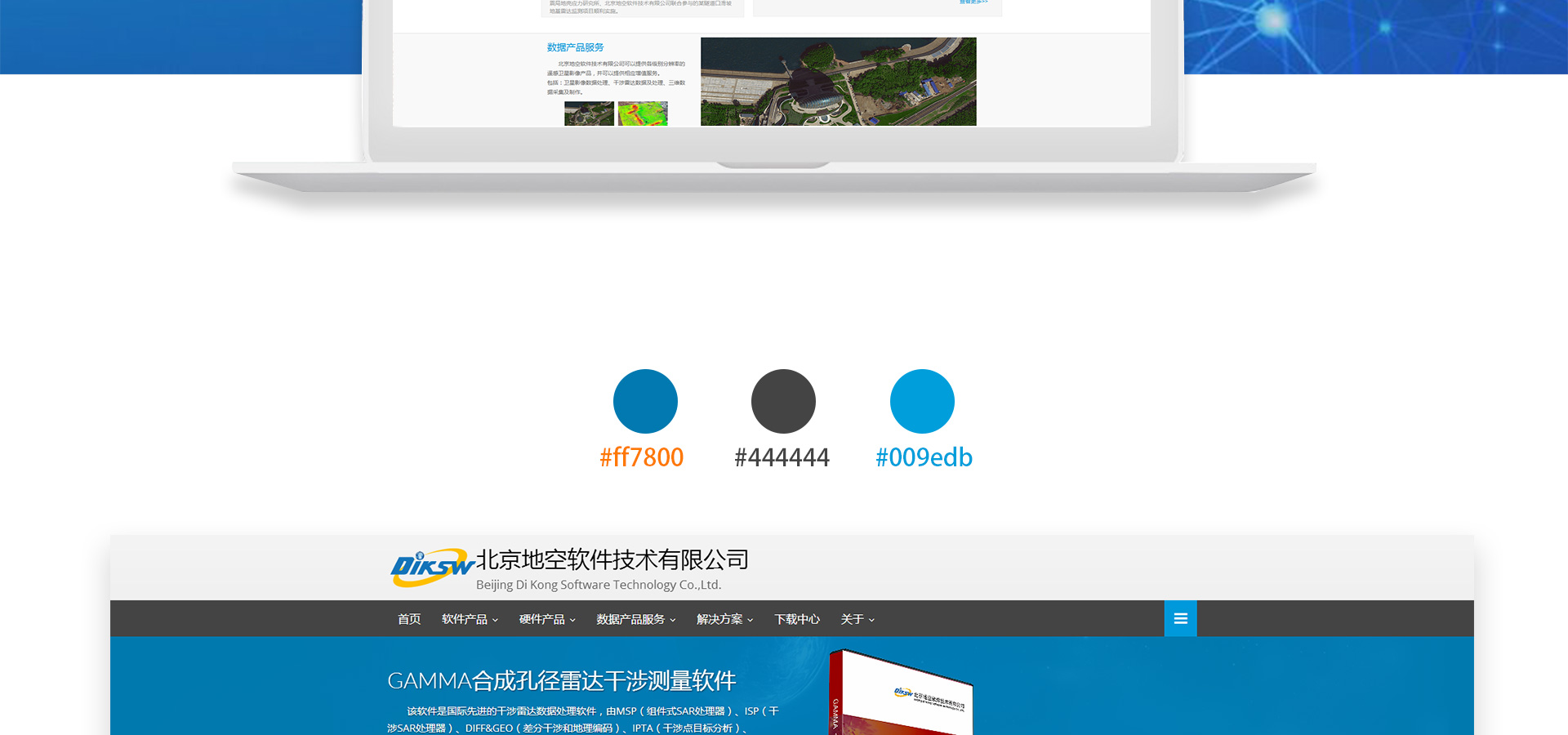
Task: Click the large satellite aerial photo
Action: coord(838,82)
